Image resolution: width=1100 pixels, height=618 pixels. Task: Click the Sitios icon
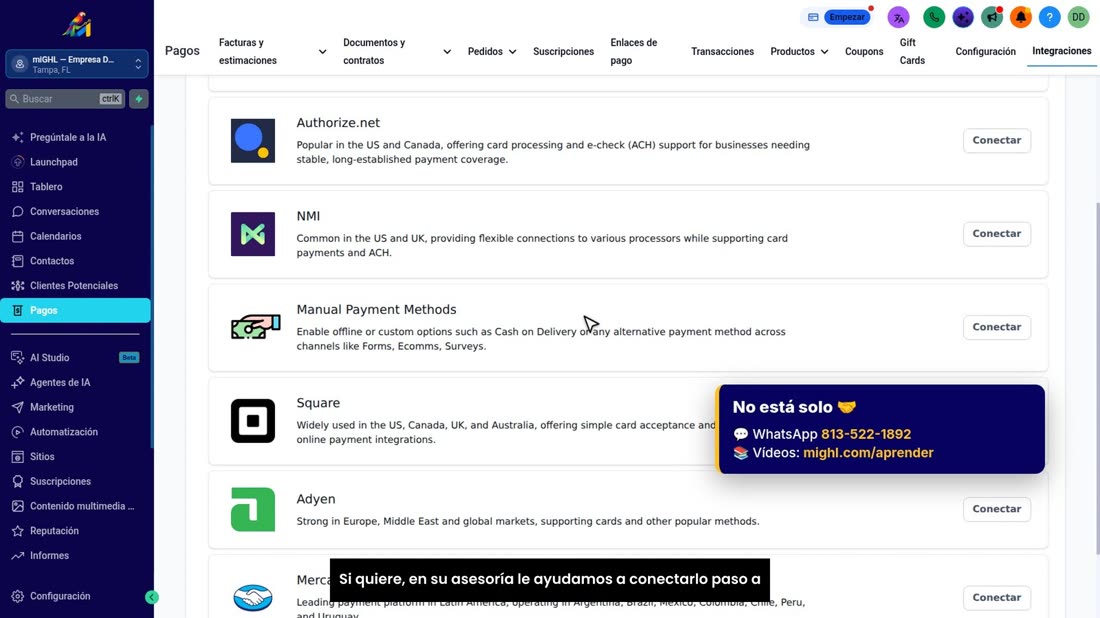click(18, 457)
